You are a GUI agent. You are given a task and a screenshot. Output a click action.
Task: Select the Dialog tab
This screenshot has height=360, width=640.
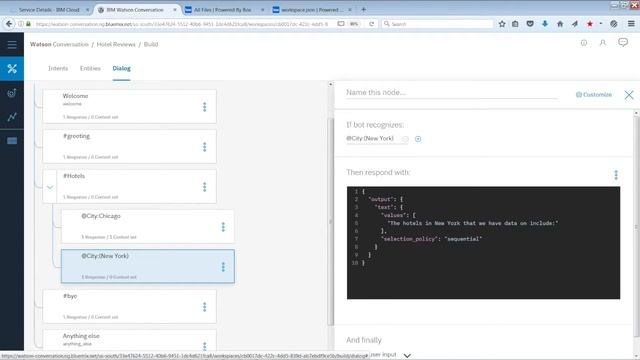point(122,68)
